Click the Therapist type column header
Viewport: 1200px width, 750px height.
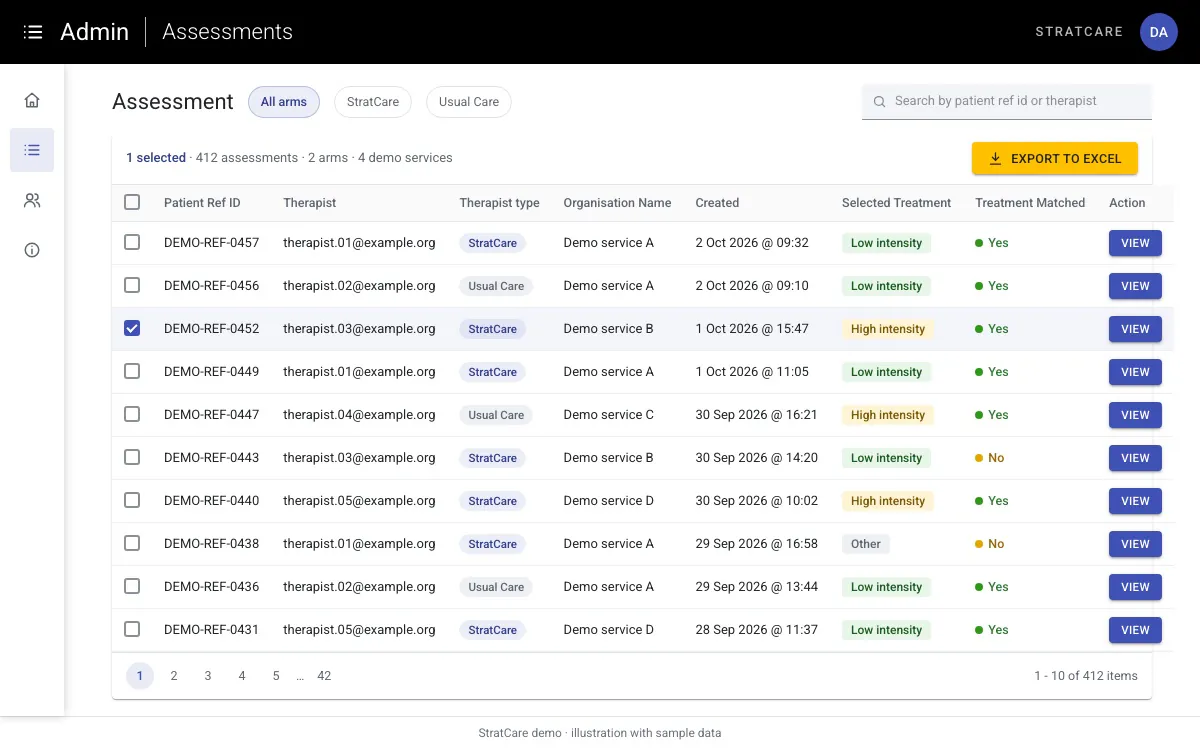pos(499,203)
